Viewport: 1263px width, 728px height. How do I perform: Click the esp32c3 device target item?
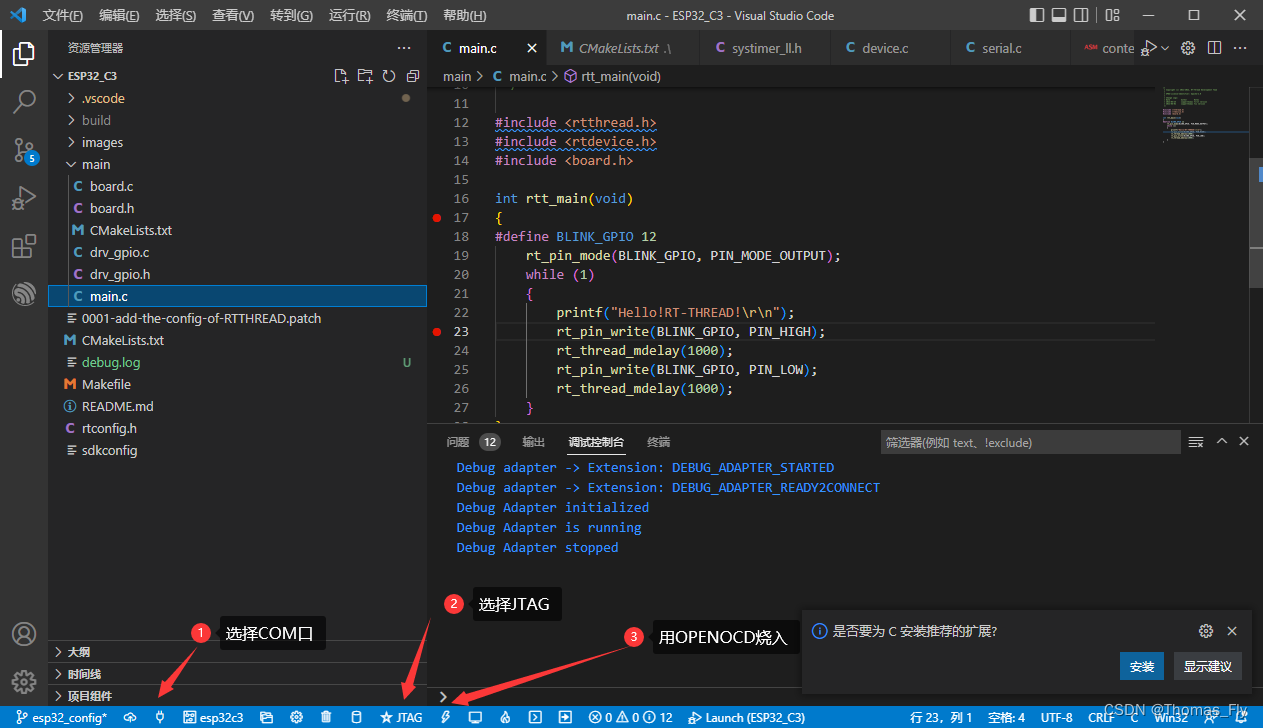(213, 717)
